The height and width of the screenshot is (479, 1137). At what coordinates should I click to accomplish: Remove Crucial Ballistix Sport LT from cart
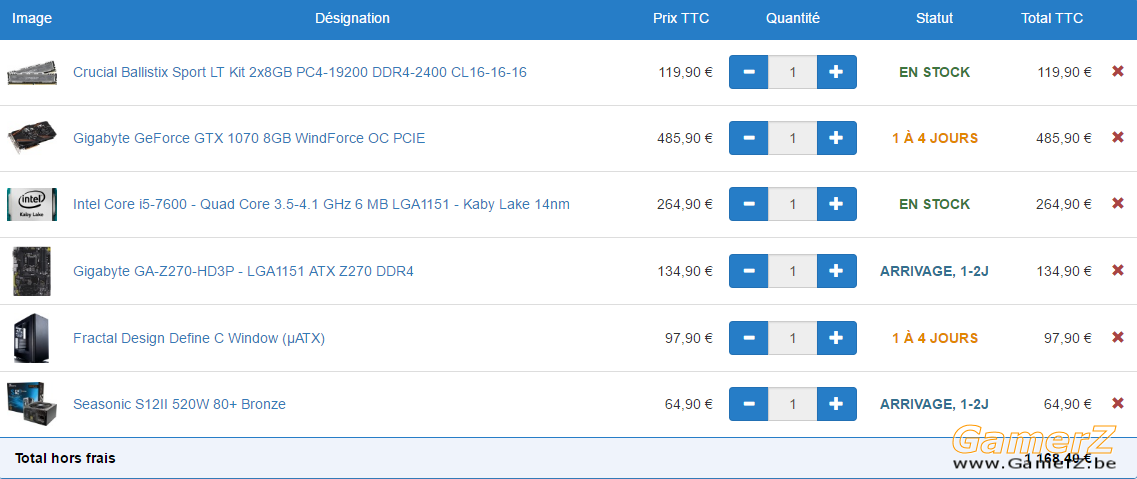point(1117,71)
